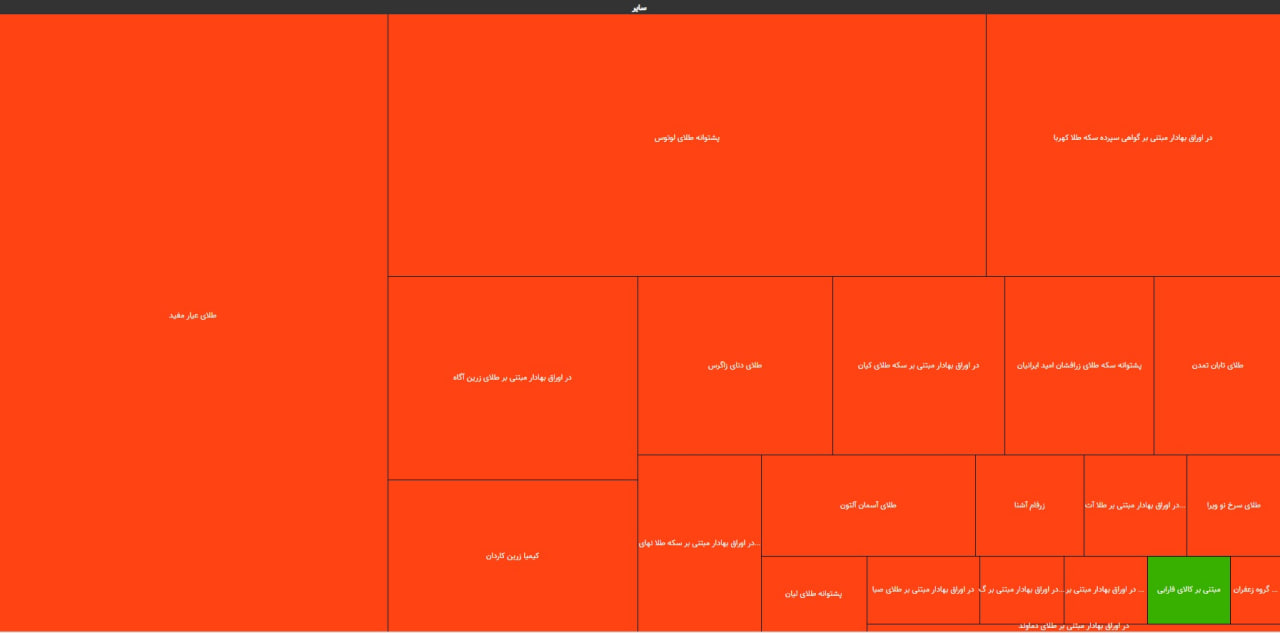Open the طلای آسمان آلتون tile

pos(868,505)
